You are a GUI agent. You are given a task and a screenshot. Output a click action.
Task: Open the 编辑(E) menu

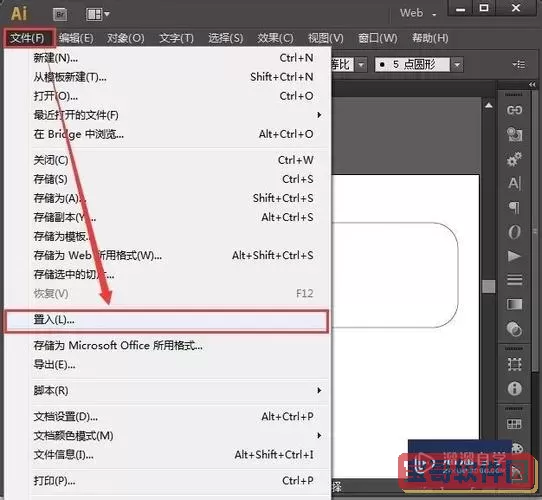coord(76,38)
